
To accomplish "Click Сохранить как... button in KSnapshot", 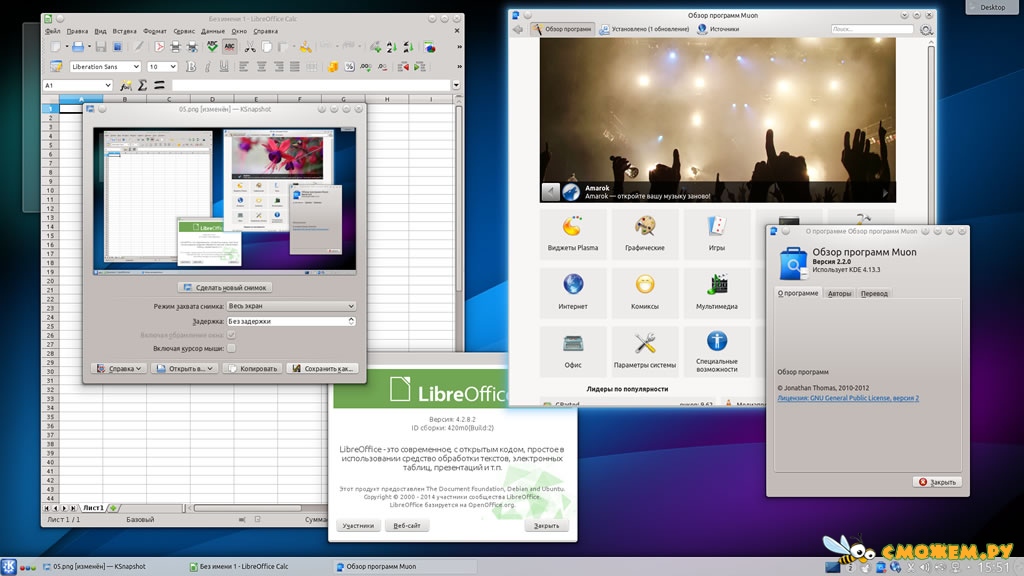I will (x=323, y=368).
